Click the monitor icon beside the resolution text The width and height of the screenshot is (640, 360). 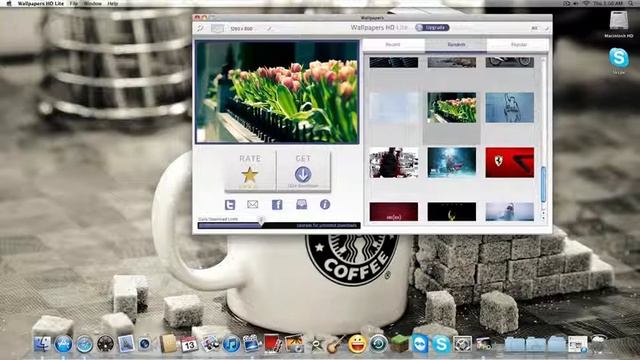217,28
